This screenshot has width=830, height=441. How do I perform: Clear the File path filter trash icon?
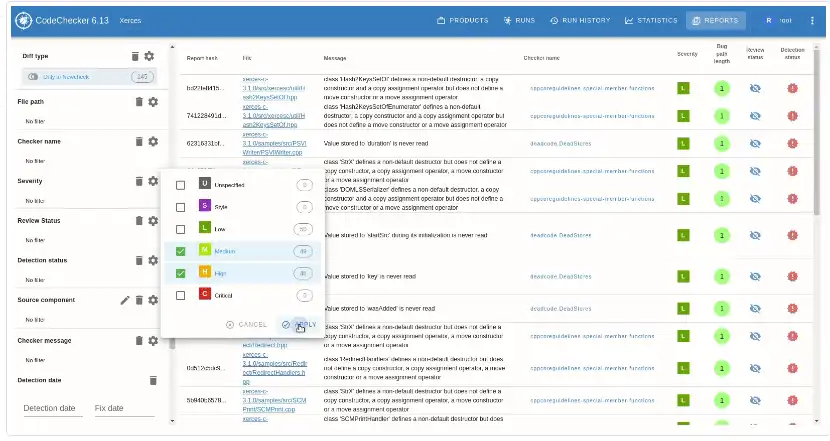coord(139,102)
